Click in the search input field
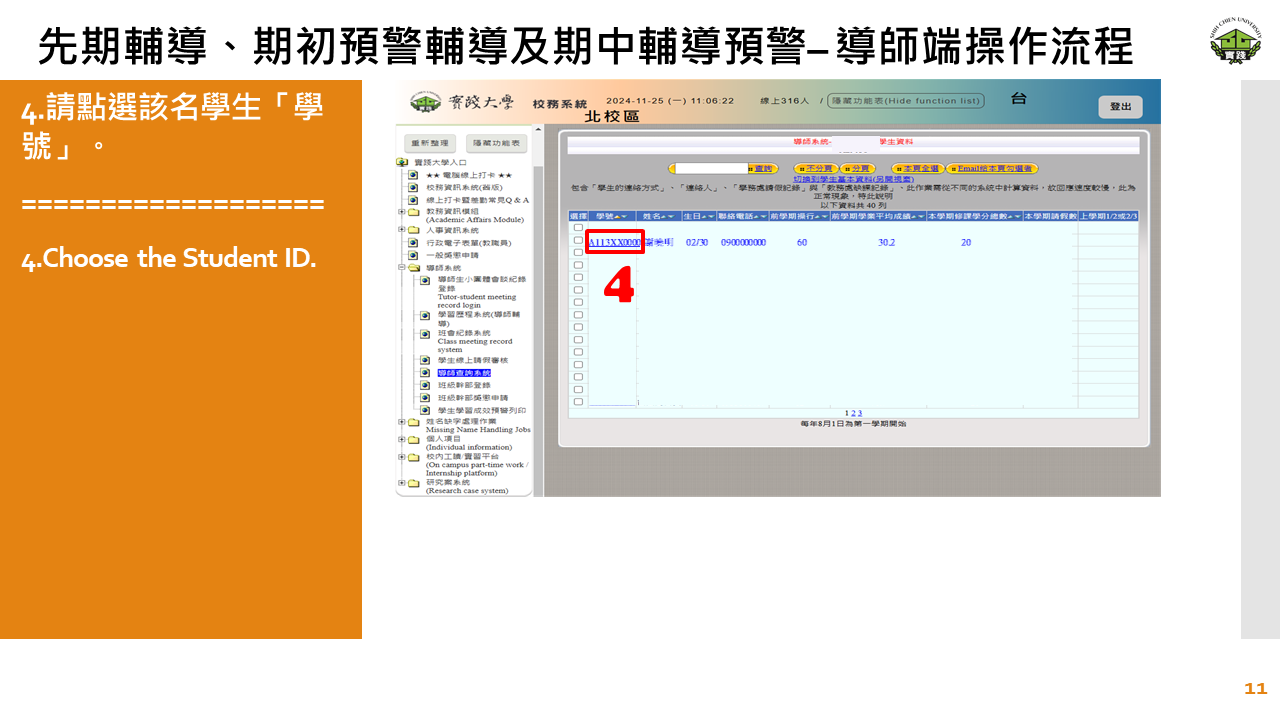1280x720 pixels. pos(712,169)
